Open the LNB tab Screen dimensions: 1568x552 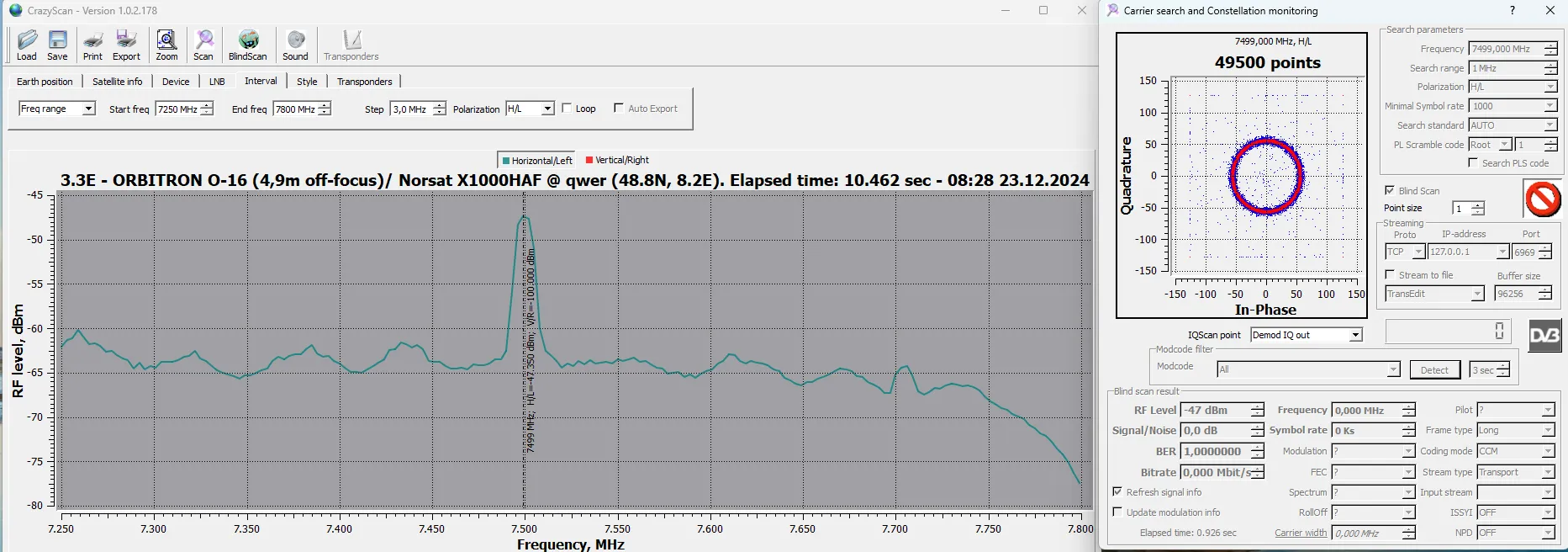coord(217,82)
